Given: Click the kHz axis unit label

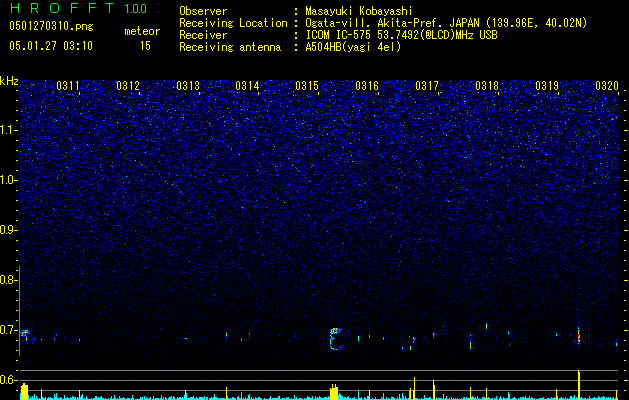Looking at the screenshot, I should (x=9, y=81).
